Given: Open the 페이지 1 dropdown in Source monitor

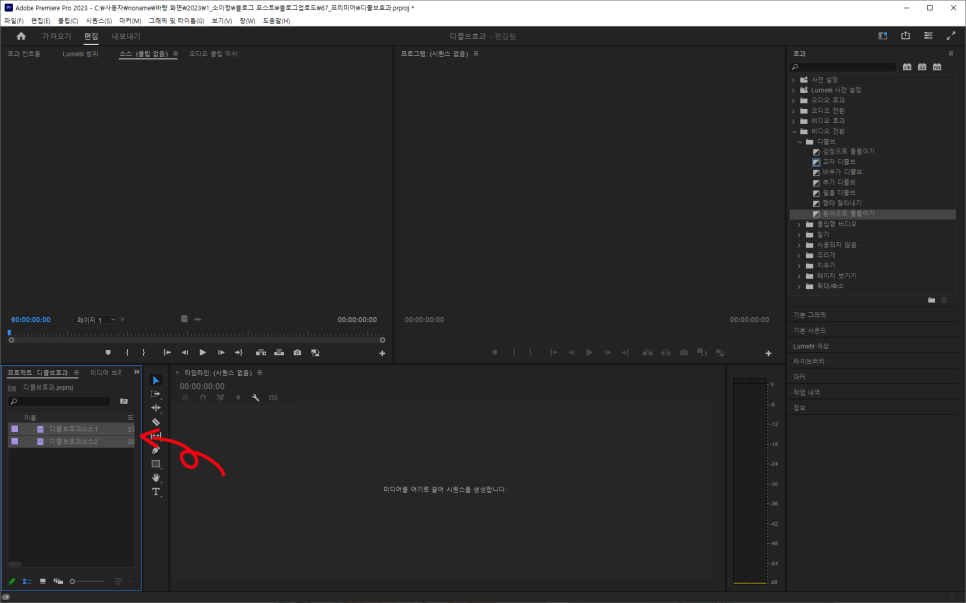Looking at the screenshot, I should pos(97,319).
